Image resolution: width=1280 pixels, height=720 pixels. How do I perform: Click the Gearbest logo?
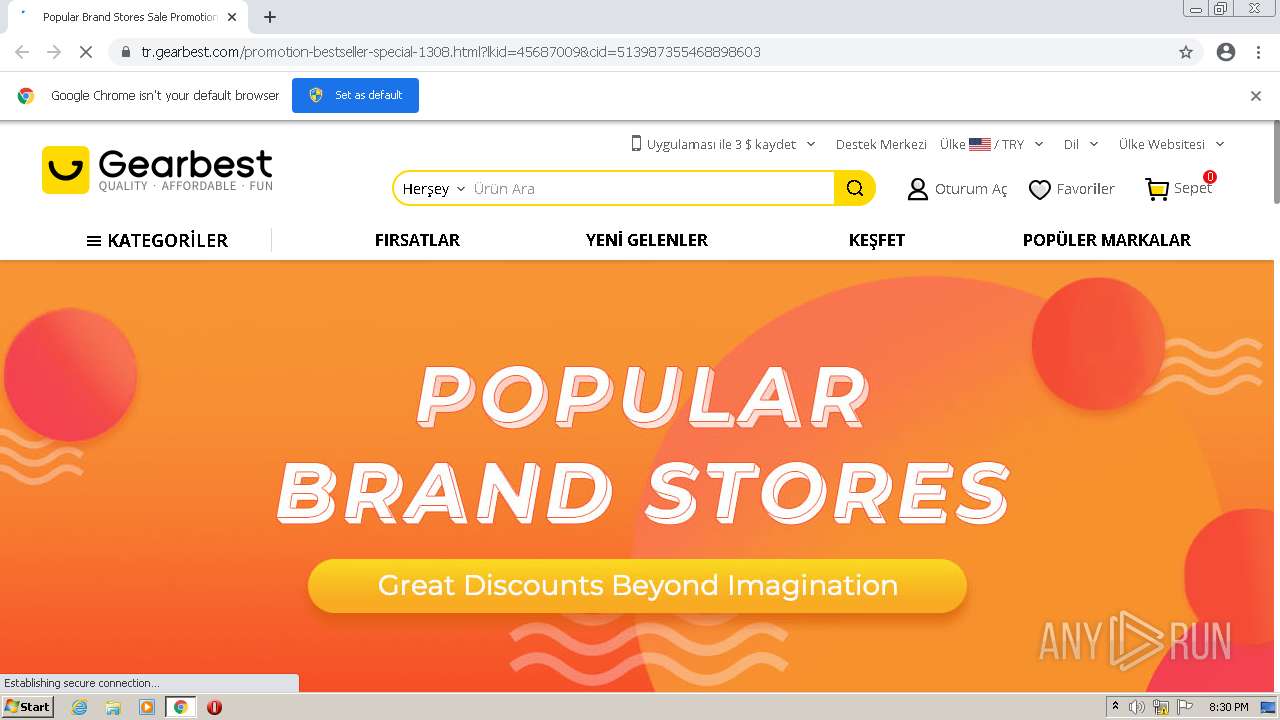click(157, 170)
